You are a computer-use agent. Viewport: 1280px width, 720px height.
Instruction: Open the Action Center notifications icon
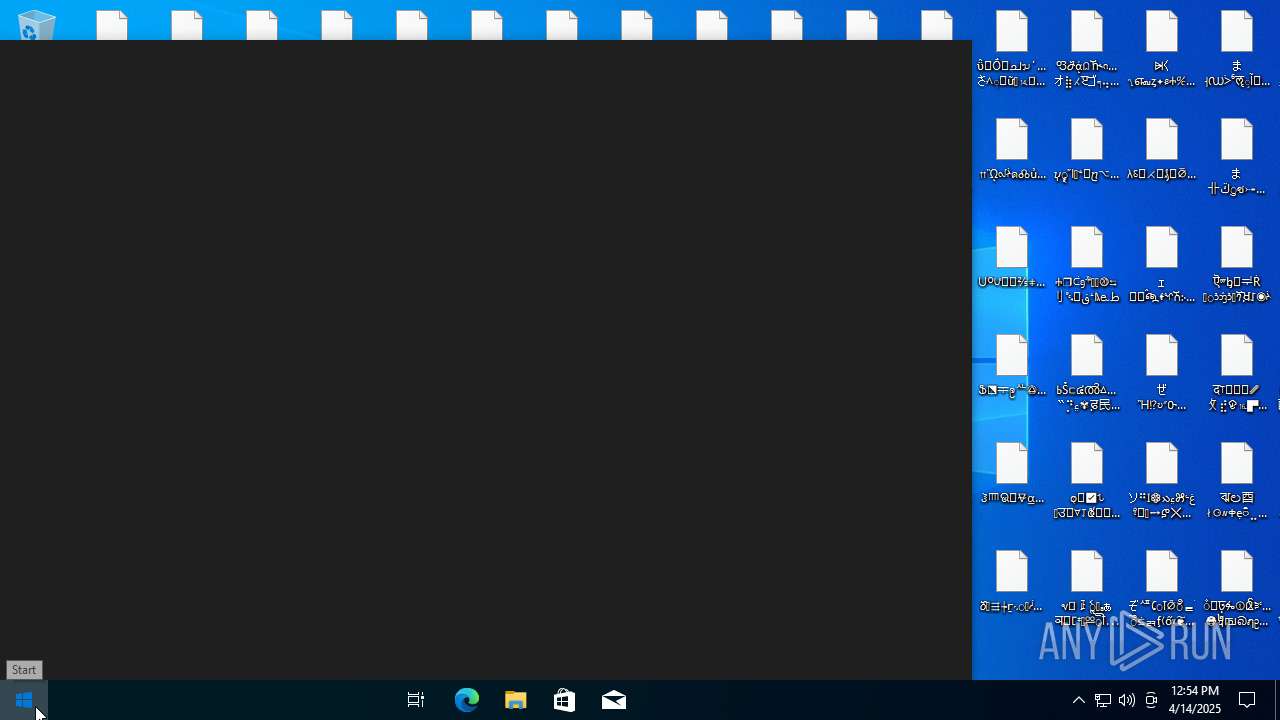point(1247,700)
